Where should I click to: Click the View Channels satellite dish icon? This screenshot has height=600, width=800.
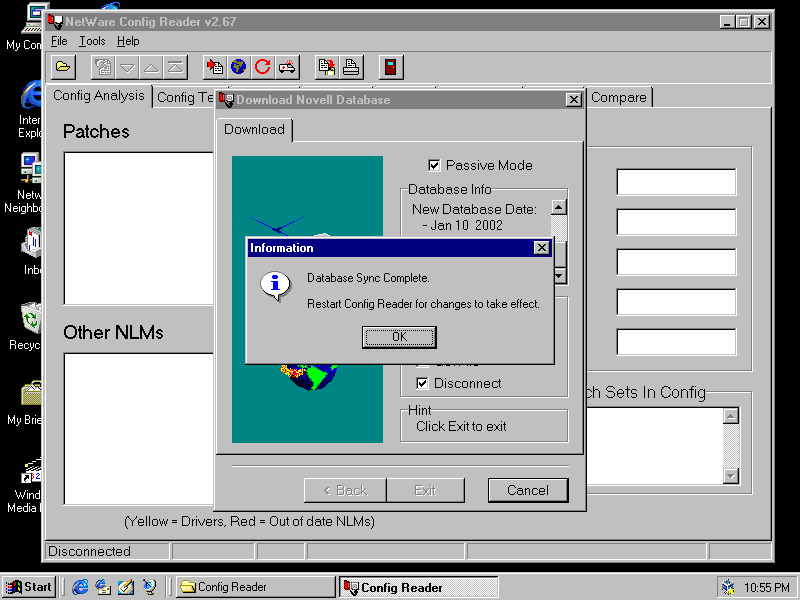pyautogui.click(x=149, y=587)
